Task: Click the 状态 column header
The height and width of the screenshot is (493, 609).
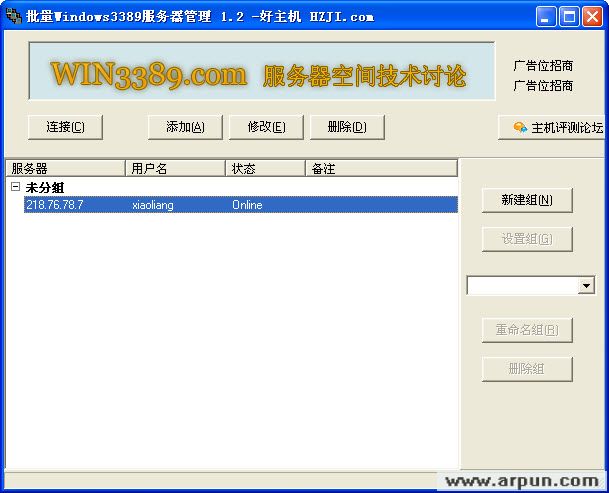Action: (x=265, y=169)
